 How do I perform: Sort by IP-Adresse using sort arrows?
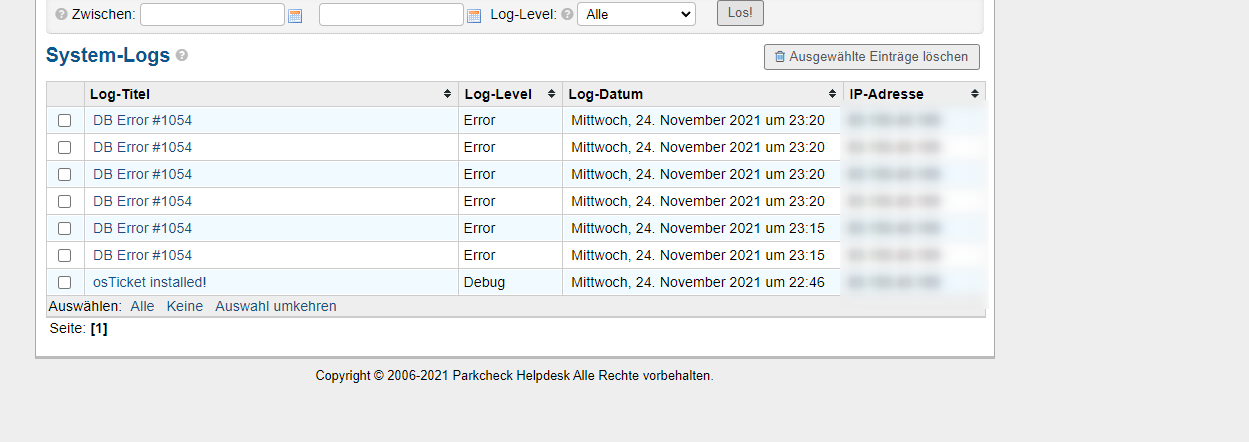point(974,94)
